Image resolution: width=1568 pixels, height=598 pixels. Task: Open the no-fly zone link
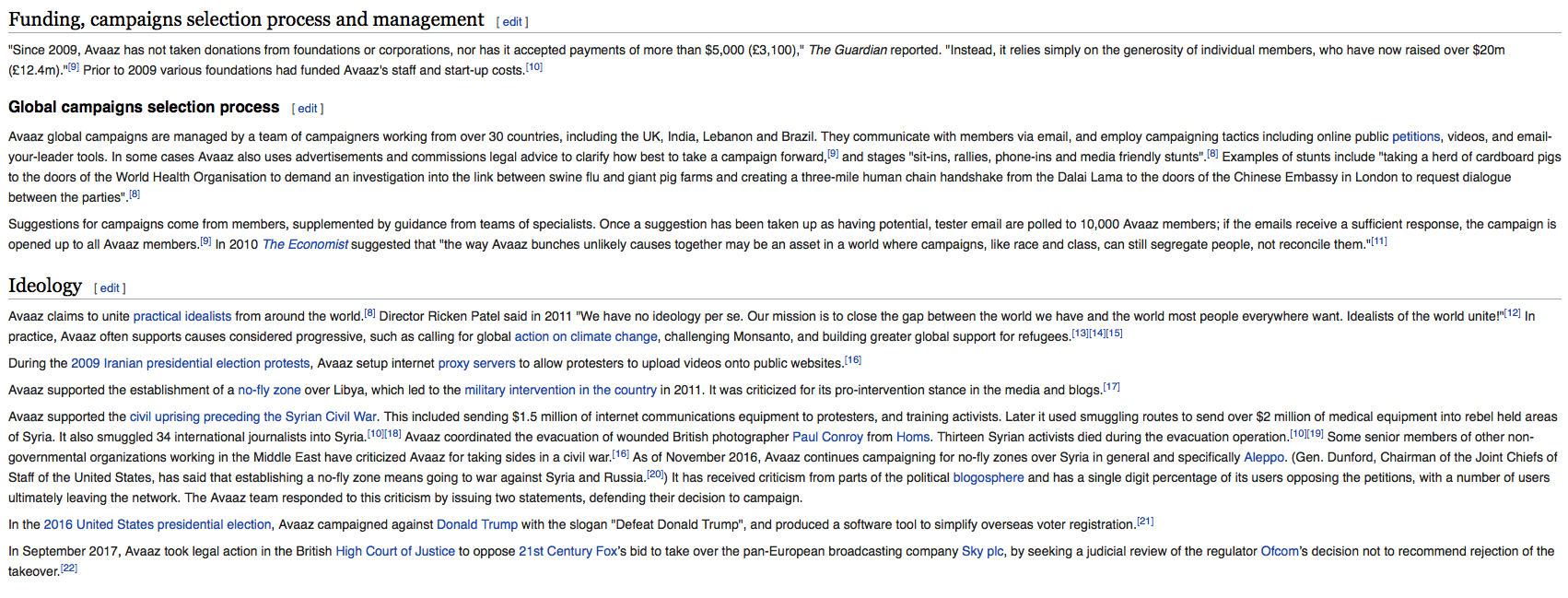point(269,390)
